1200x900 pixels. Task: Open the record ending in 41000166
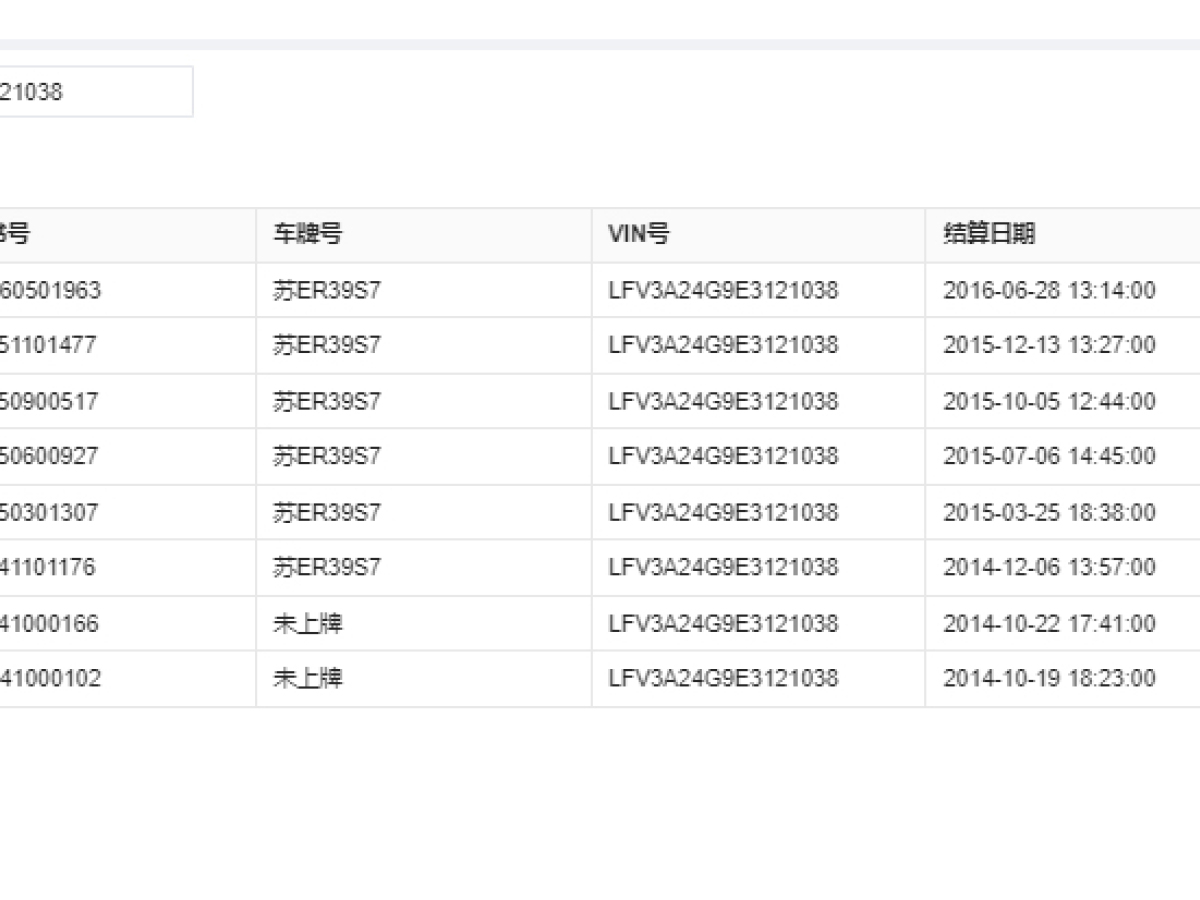tap(50, 623)
